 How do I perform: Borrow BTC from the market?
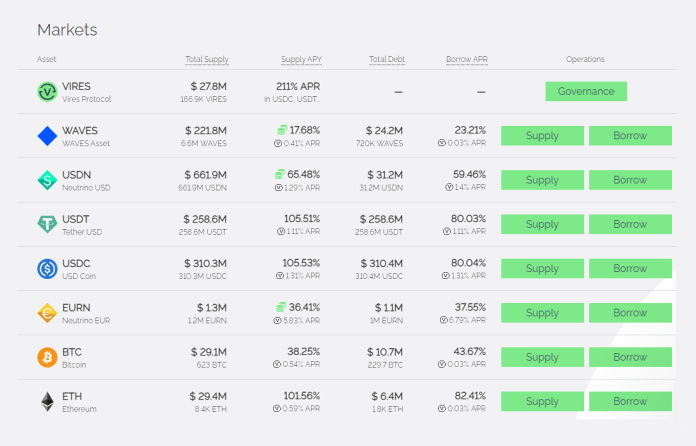(x=630, y=357)
